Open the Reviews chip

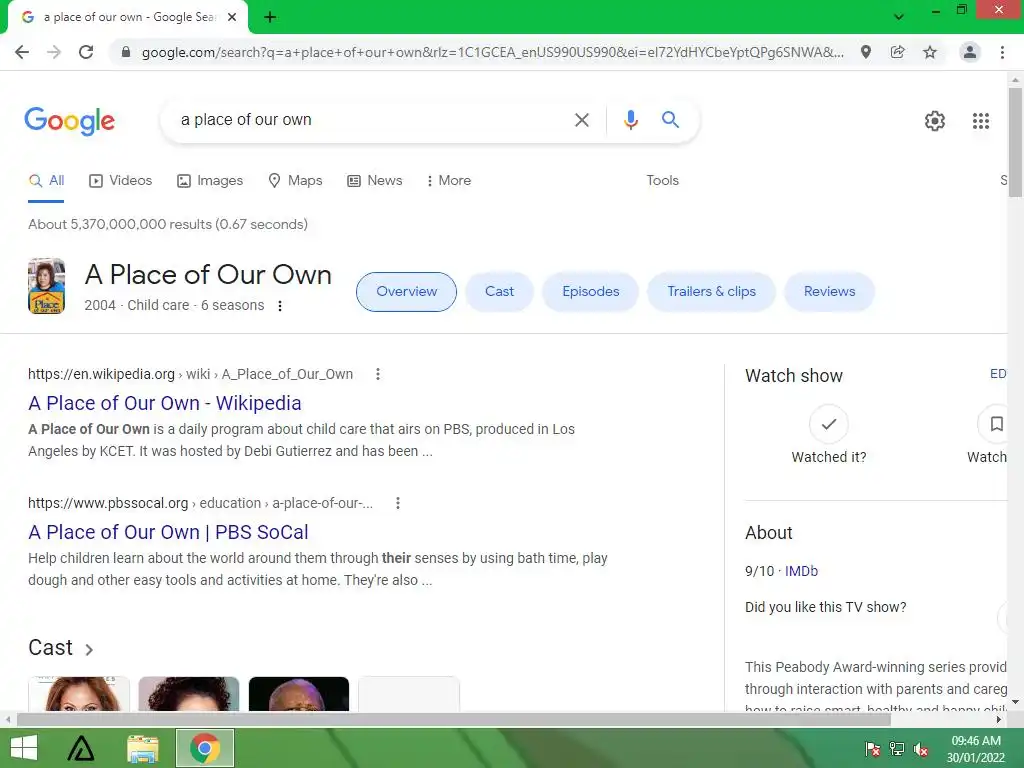(x=829, y=291)
